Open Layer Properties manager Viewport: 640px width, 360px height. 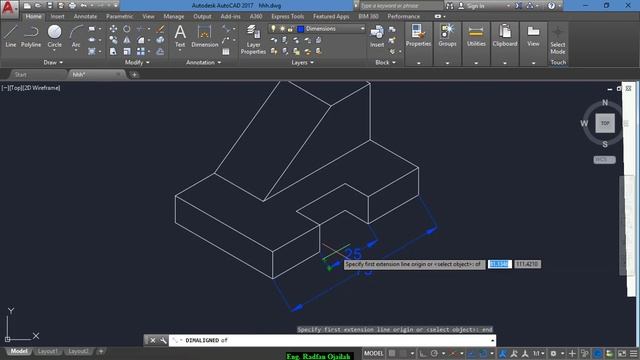[253, 39]
